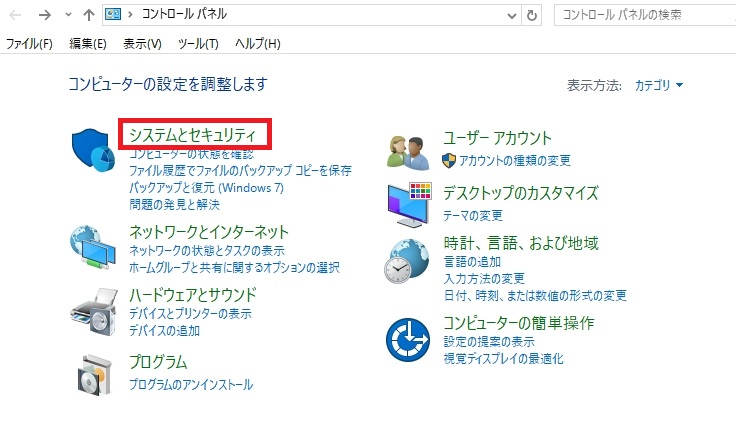
Task: Click the Control Panel icon in address bar
Action: [x=113, y=15]
